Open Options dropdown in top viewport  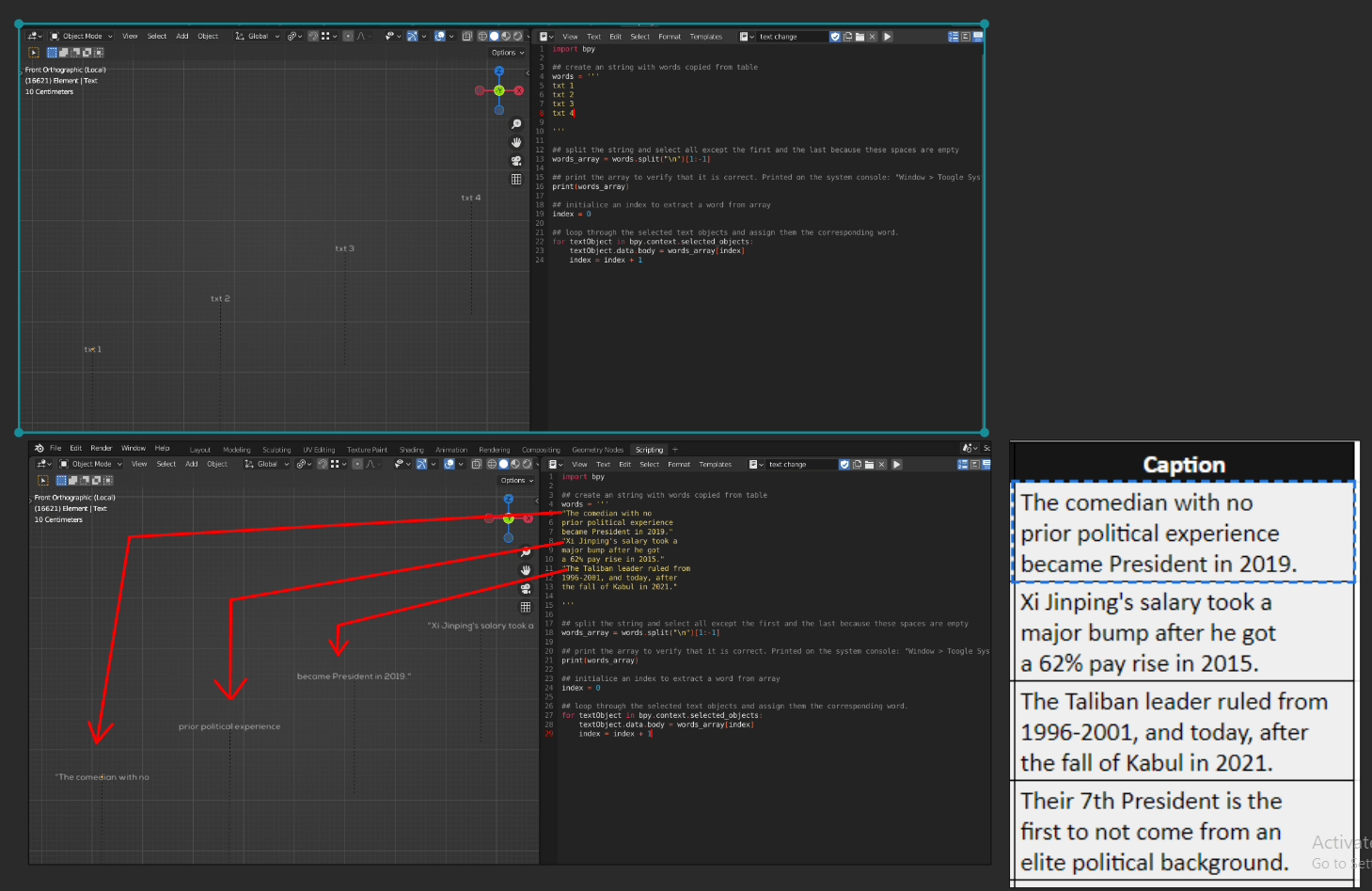pyautogui.click(x=507, y=53)
